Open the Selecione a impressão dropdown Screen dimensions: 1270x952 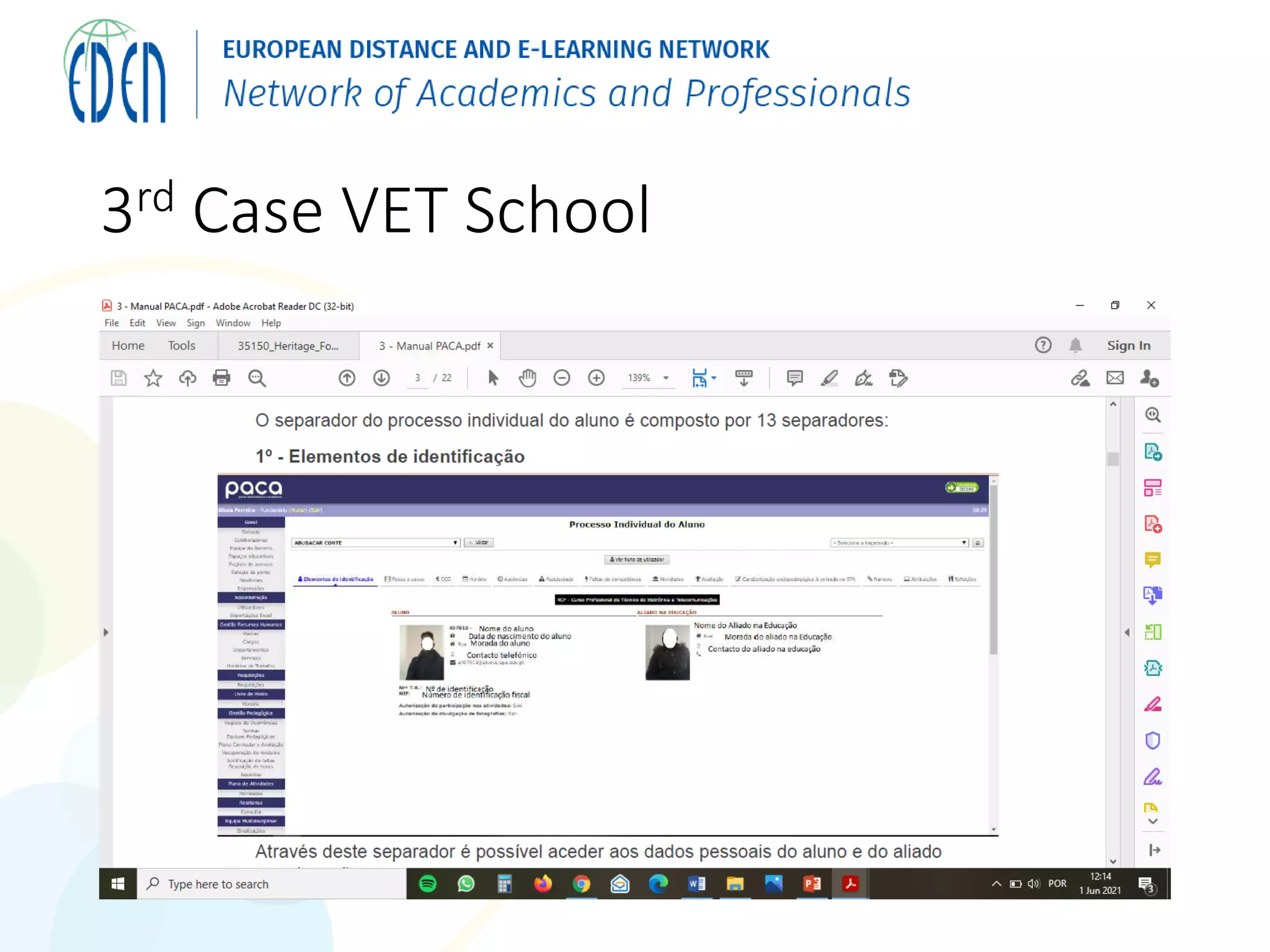[x=899, y=542]
